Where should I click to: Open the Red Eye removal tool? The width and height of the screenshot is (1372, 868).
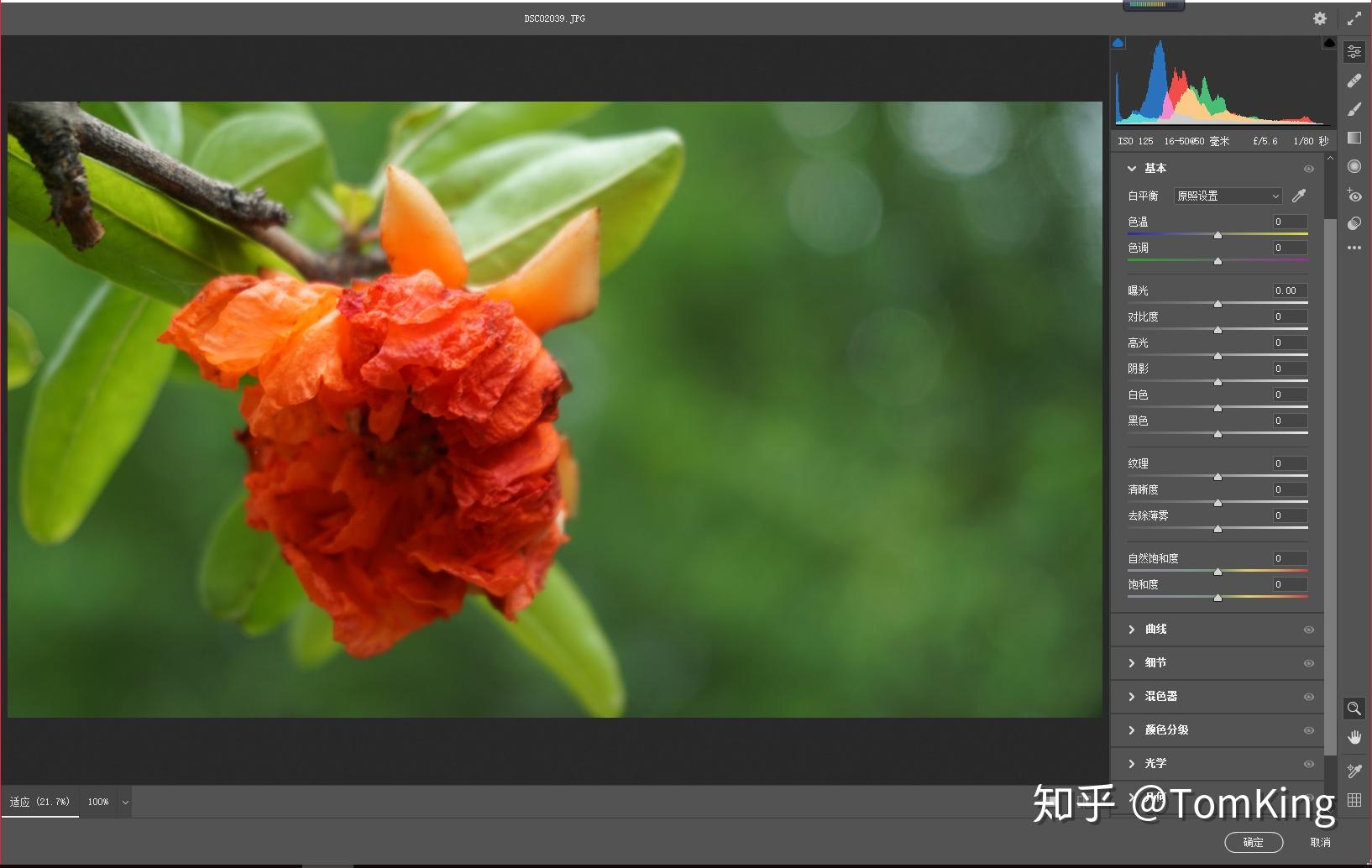pyautogui.click(x=1354, y=195)
